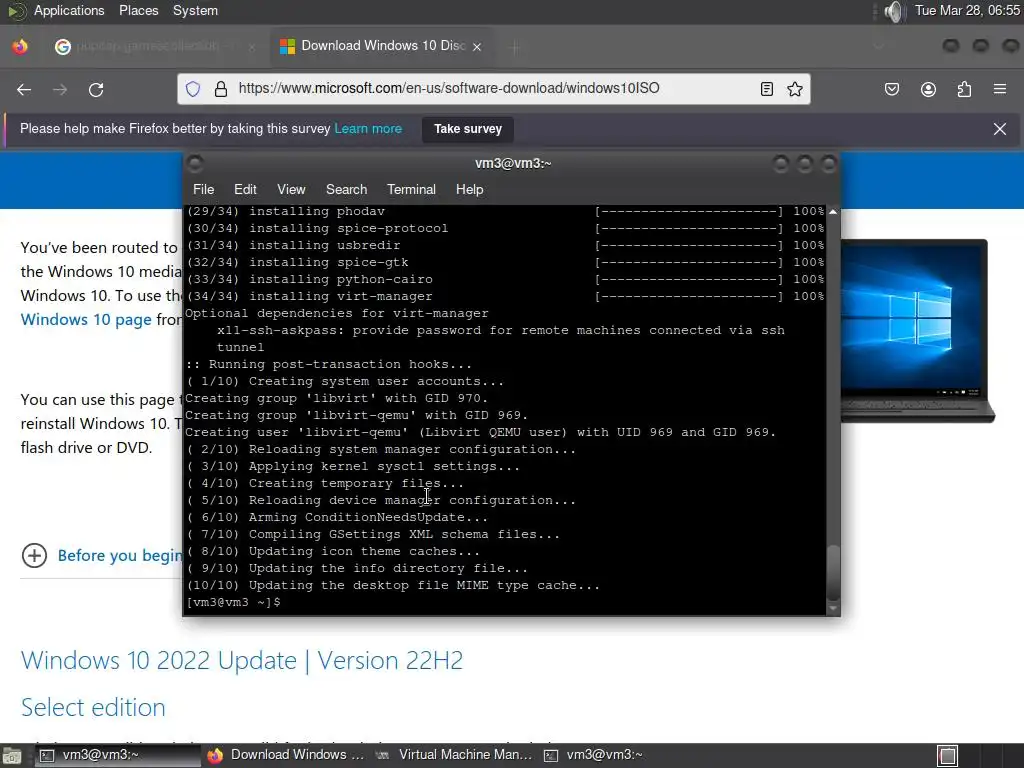Click the date and time clock in panel
1024x768 pixels.
(x=967, y=10)
